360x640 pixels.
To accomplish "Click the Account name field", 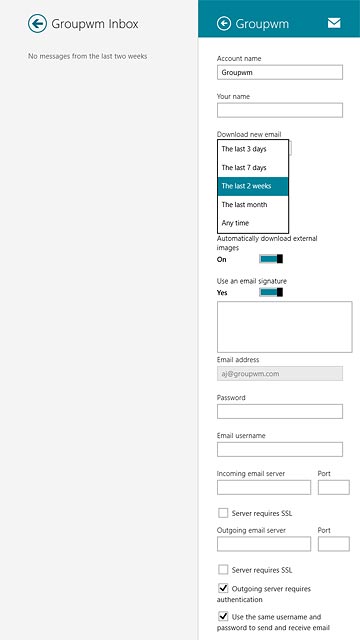I will 280,72.
